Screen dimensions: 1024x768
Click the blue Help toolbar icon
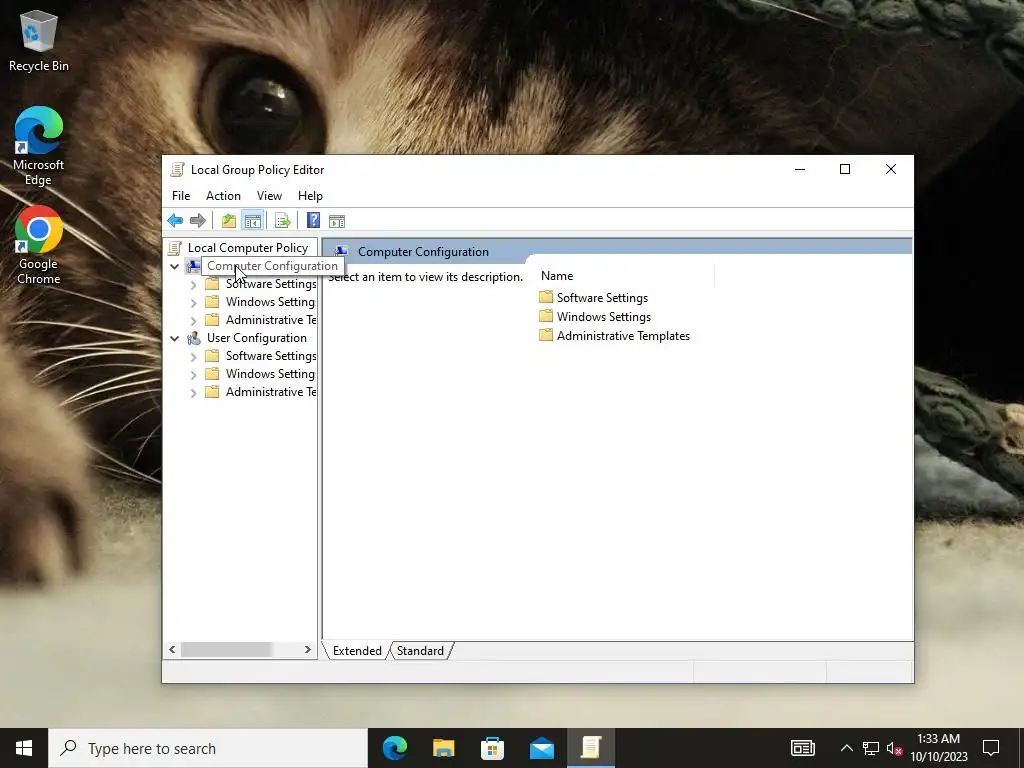point(313,221)
